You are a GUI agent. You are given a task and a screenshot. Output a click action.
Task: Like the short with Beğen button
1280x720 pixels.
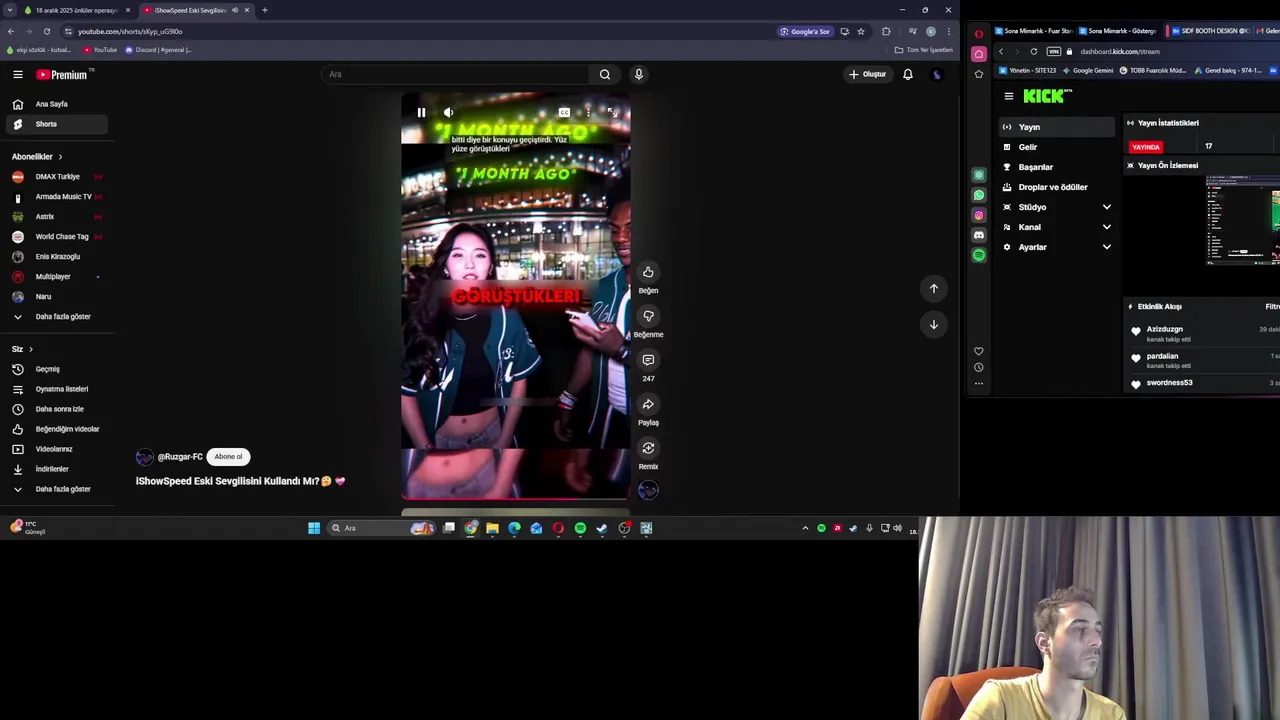[648, 272]
